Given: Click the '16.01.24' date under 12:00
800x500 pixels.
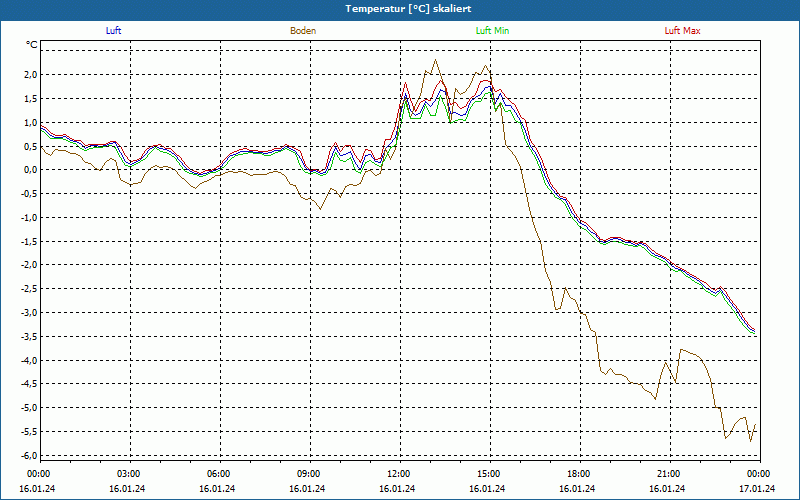Looking at the screenshot, I should pyautogui.click(x=397, y=489).
